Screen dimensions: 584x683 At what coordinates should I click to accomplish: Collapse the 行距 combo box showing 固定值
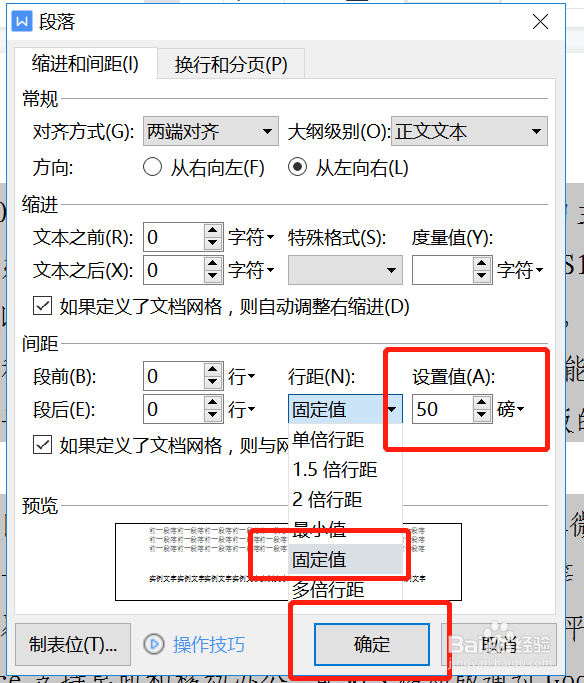(345, 409)
